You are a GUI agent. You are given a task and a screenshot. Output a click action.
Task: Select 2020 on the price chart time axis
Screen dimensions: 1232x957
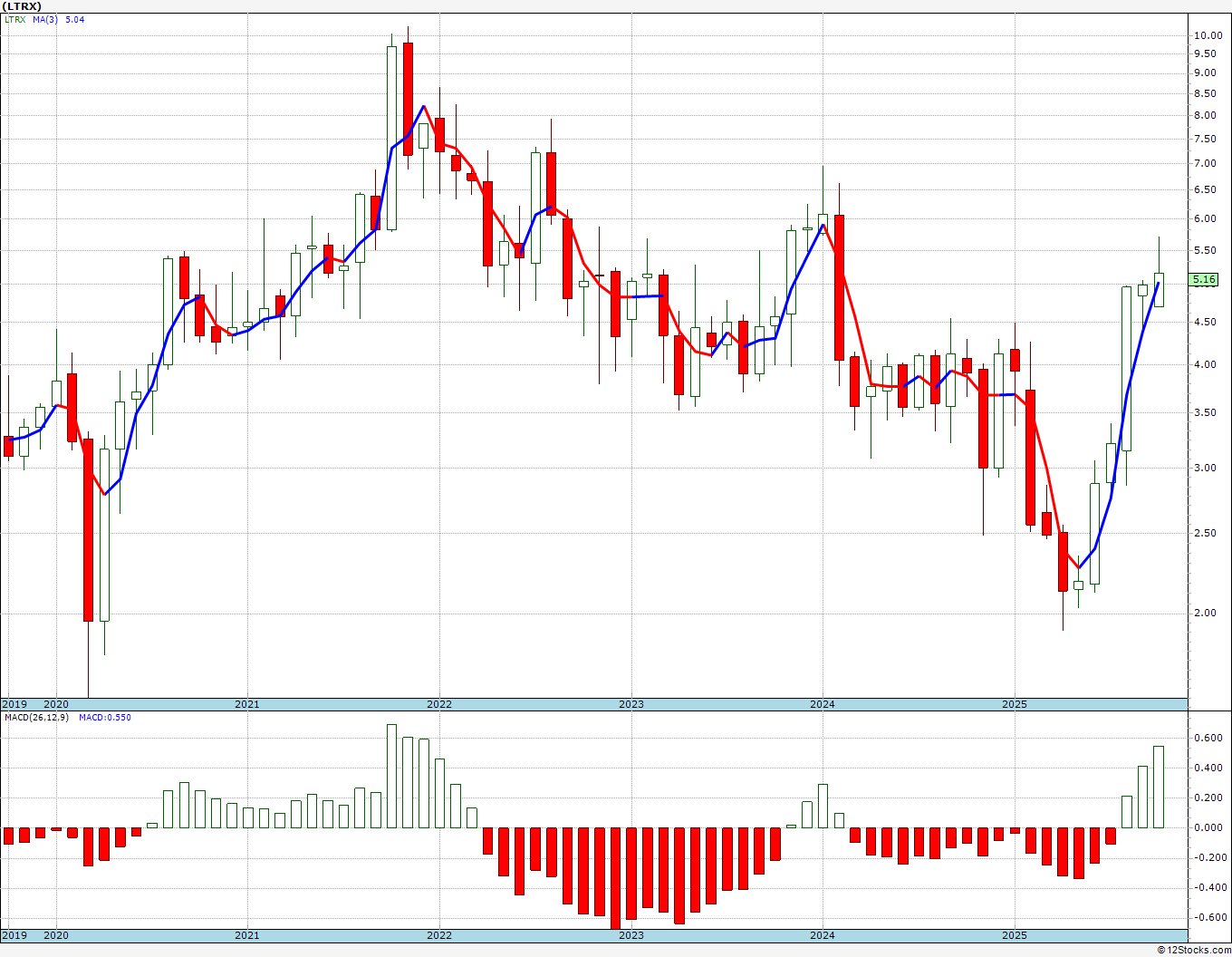coord(56,704)
